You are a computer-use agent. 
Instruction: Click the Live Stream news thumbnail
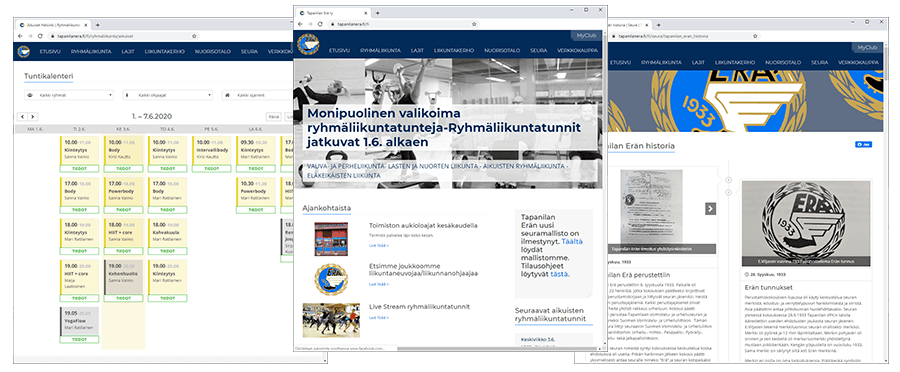tap(331, 320)
